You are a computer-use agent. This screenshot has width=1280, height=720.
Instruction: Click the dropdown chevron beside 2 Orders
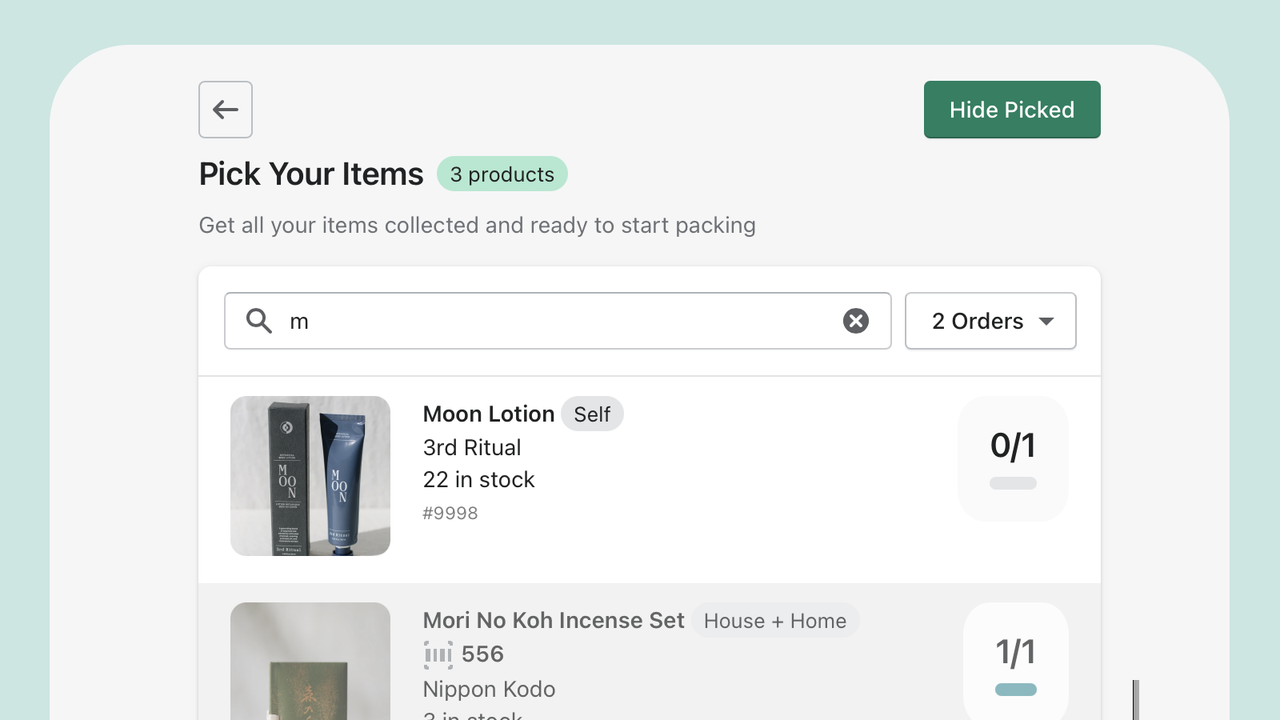[1046, 321]
